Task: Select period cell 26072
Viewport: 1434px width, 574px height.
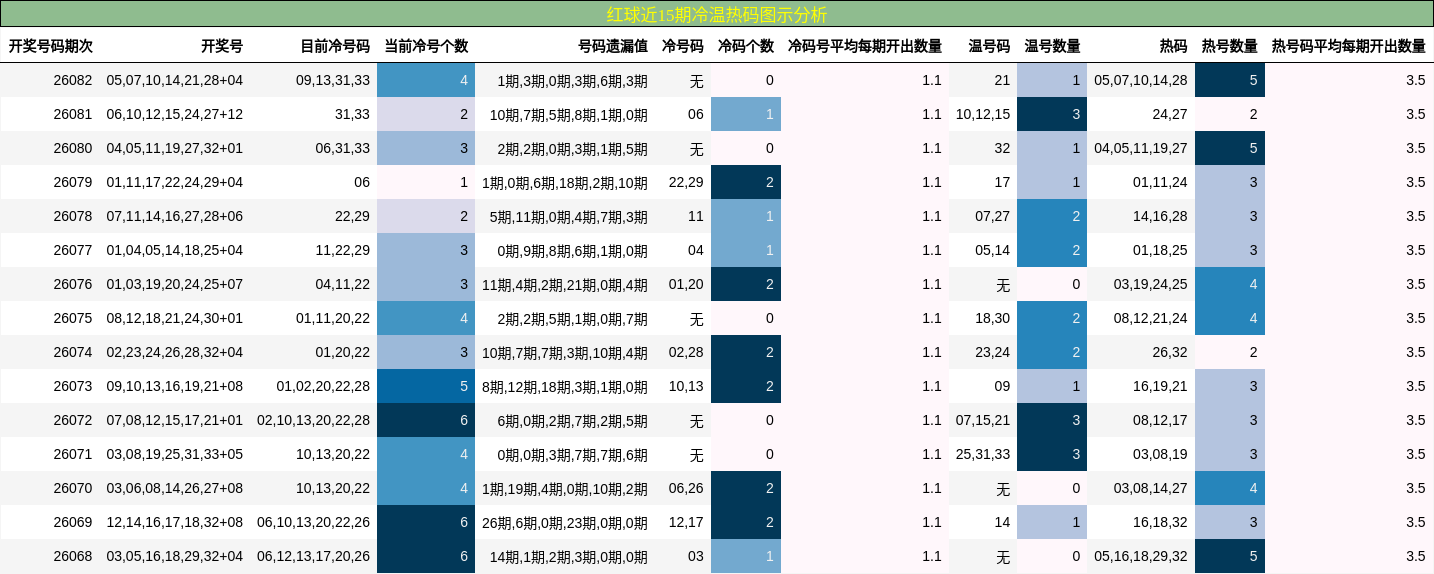Action: [x=73, y=420]
